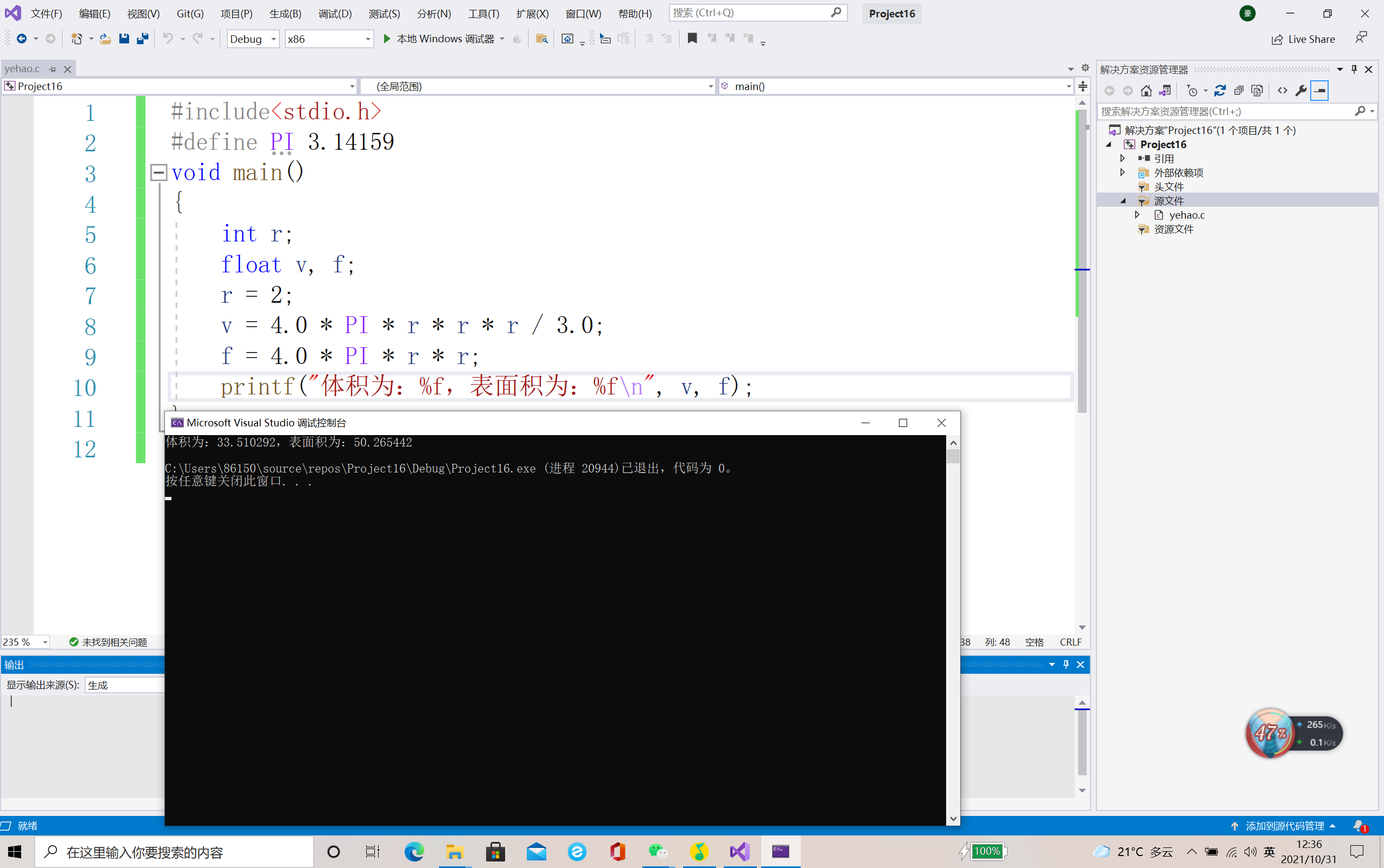The width and height of the screenshot is (1384, 868).
Task: Click Collapse All icon in Solution Explorer
Action: 1239,91
